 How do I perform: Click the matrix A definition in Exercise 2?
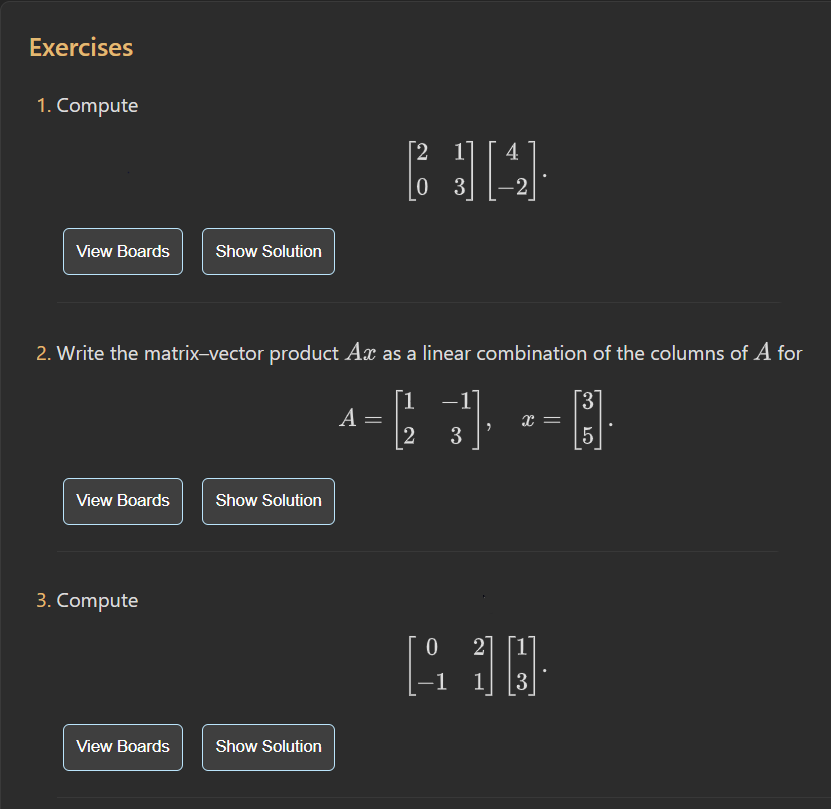pos(412,418)
